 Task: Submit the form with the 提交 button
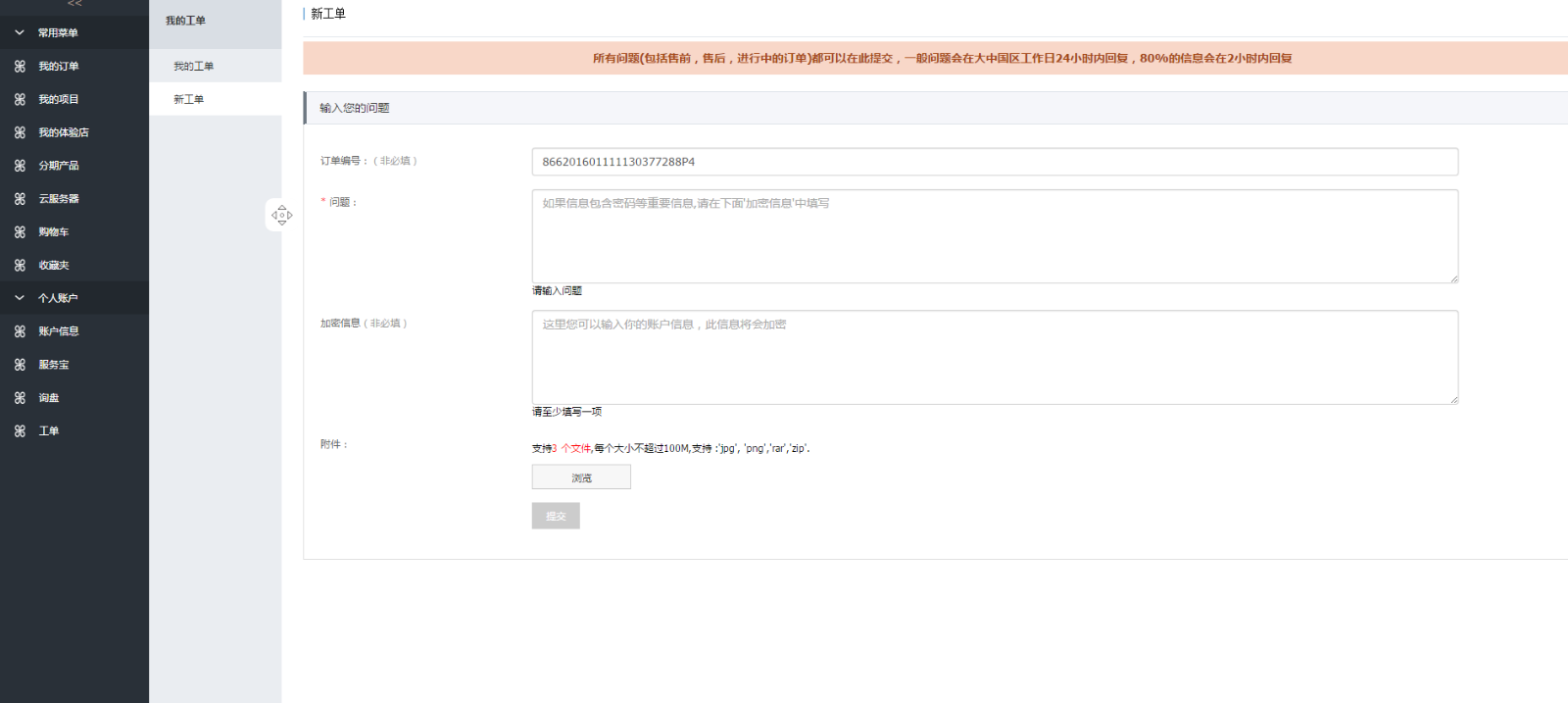point(556,516)
